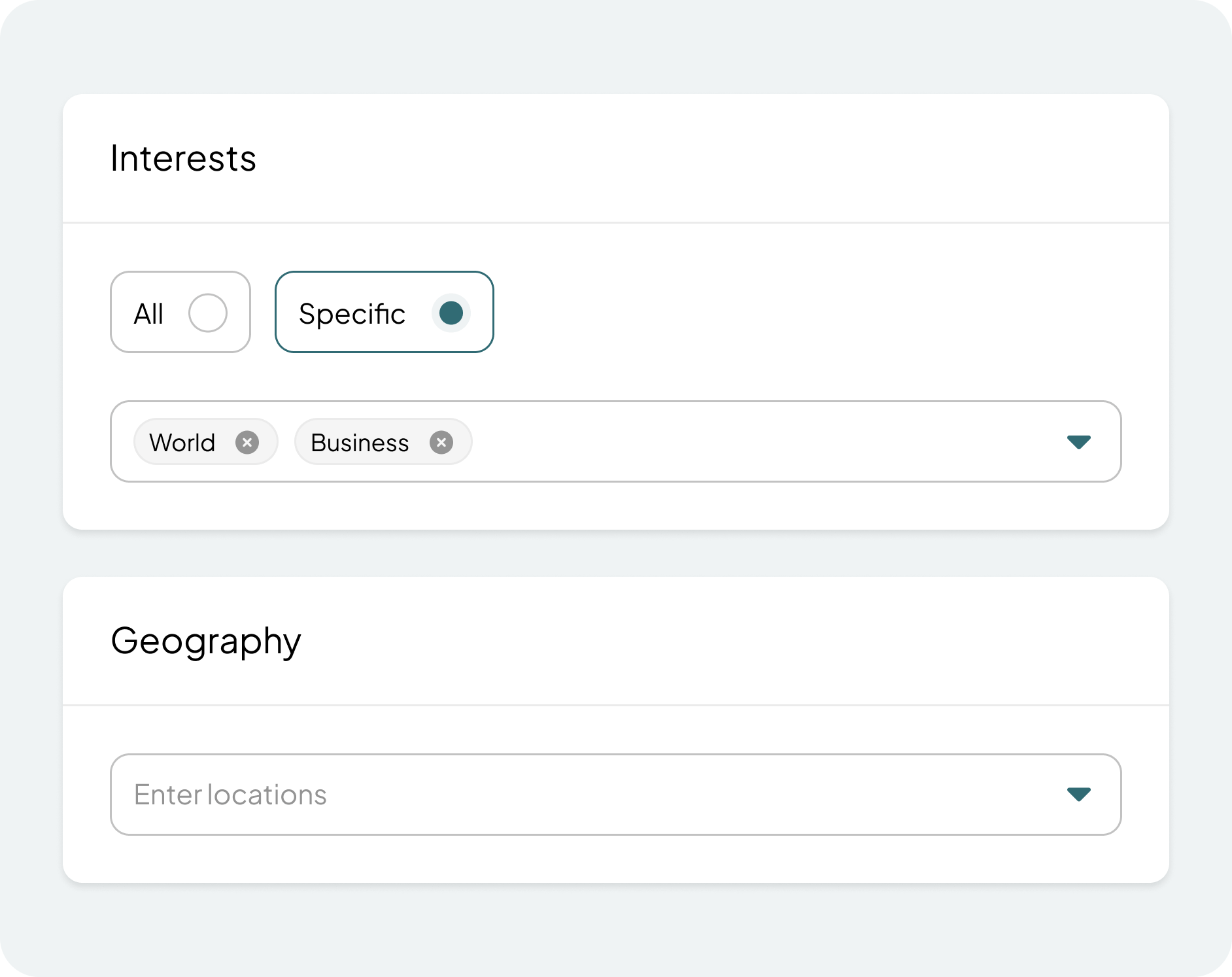This screenshot has width=1232, height=977.
Task: Remove the Business tag with its x icon
Action: (x=441, y=443)
